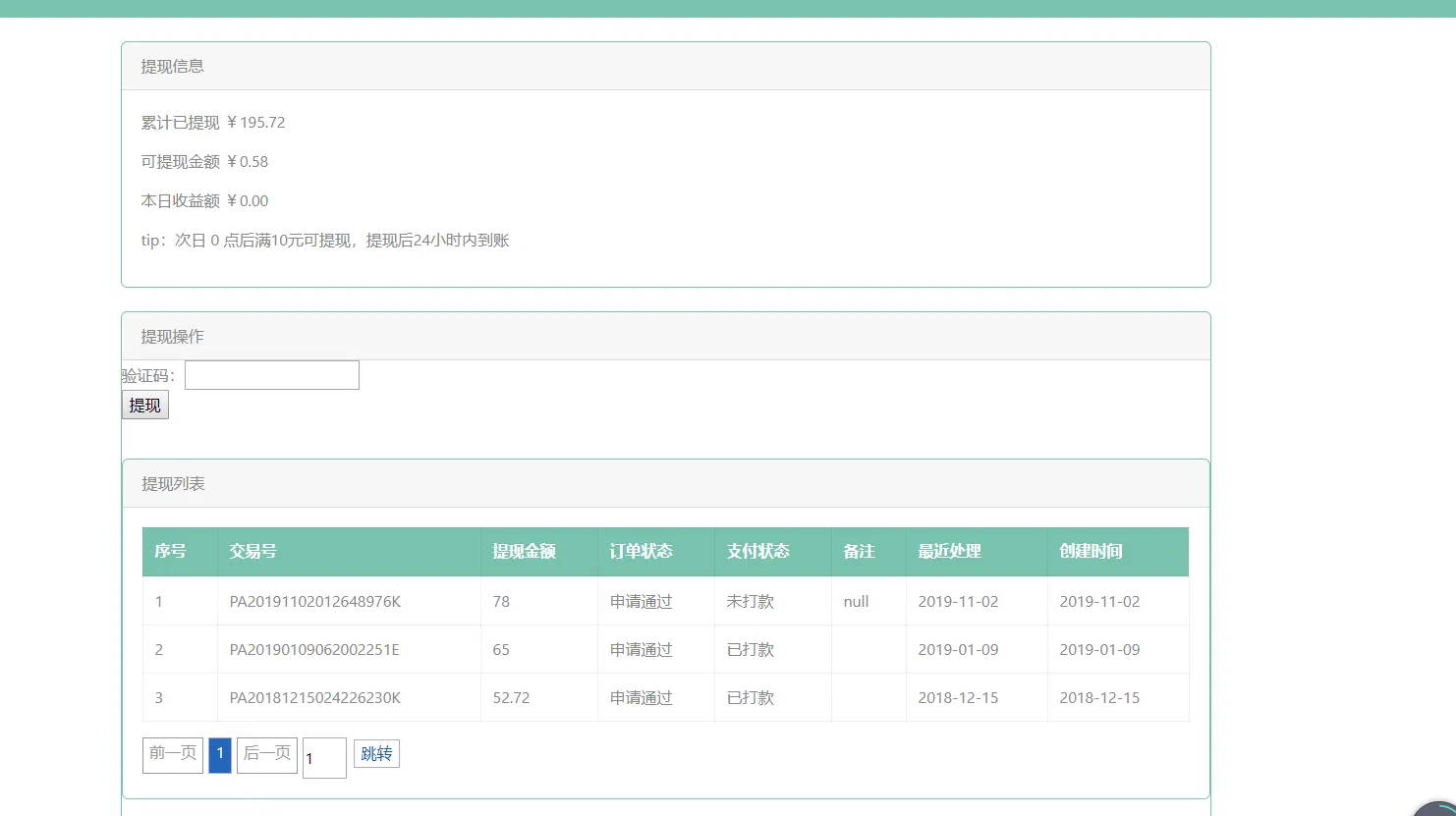Screen dimensions: 1456x816
Task: Go to previous page with 前一页
Action: (173, 754)
